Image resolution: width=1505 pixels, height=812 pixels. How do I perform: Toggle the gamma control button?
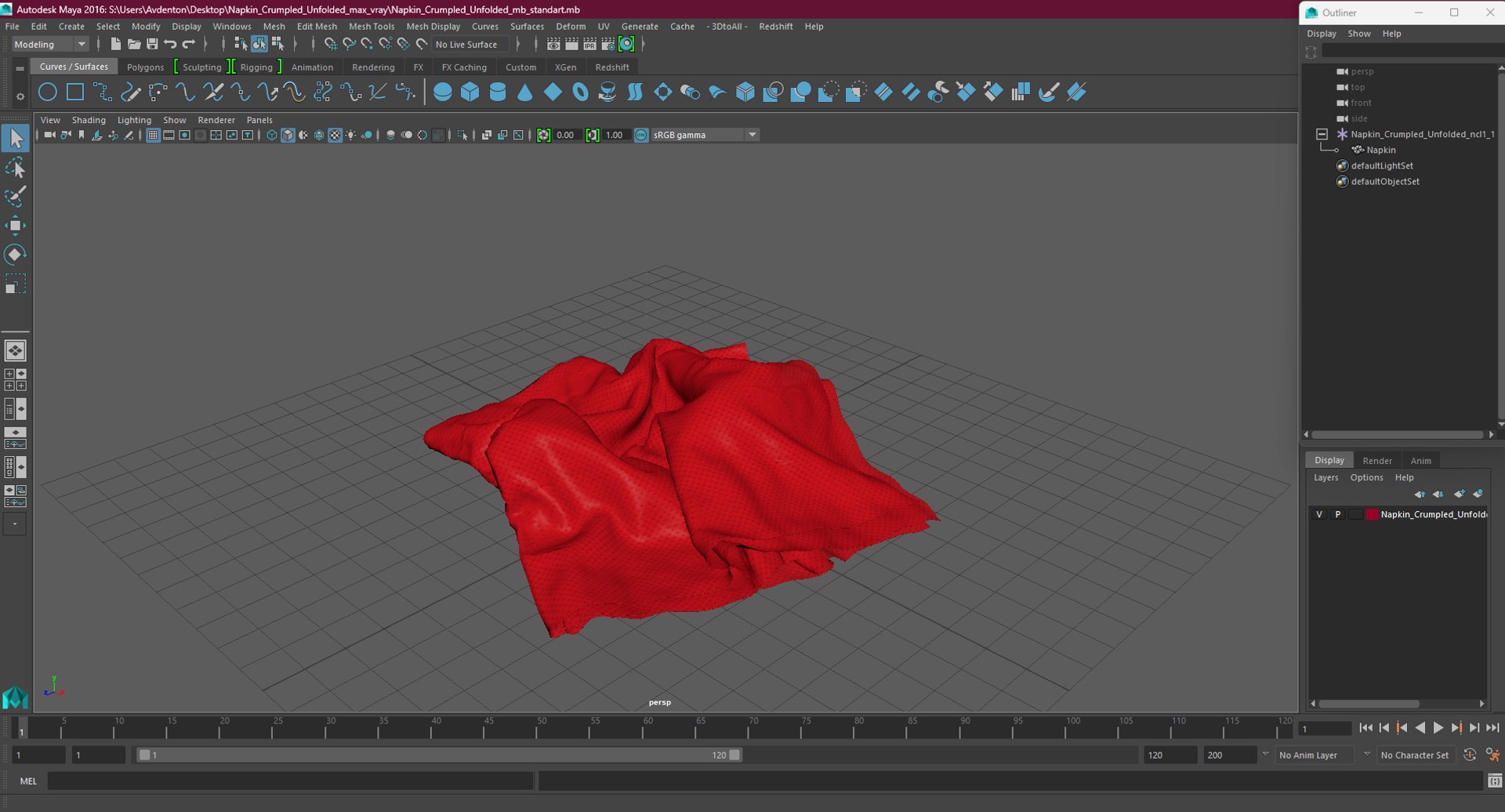tap(593, 136)
